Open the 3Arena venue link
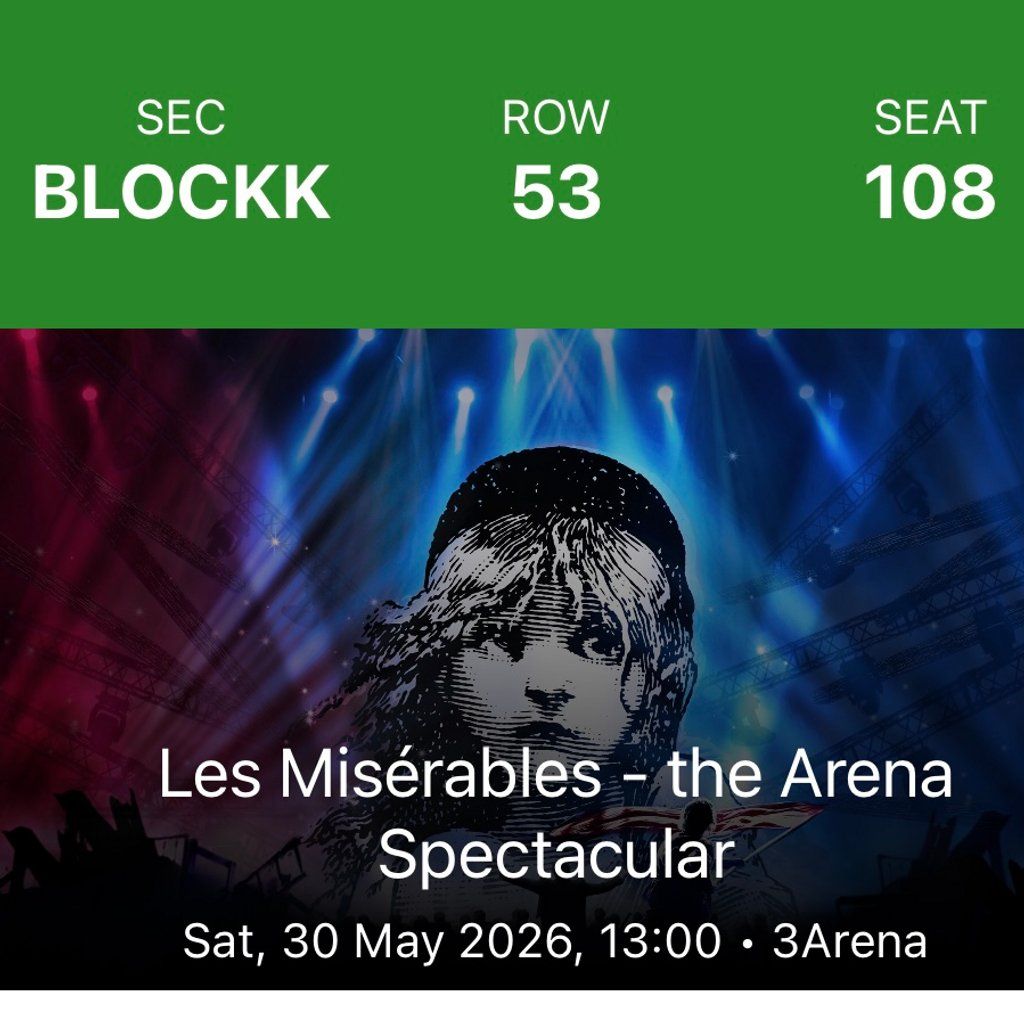This screenshot has width=1024, height=1024. coord(849,942)
